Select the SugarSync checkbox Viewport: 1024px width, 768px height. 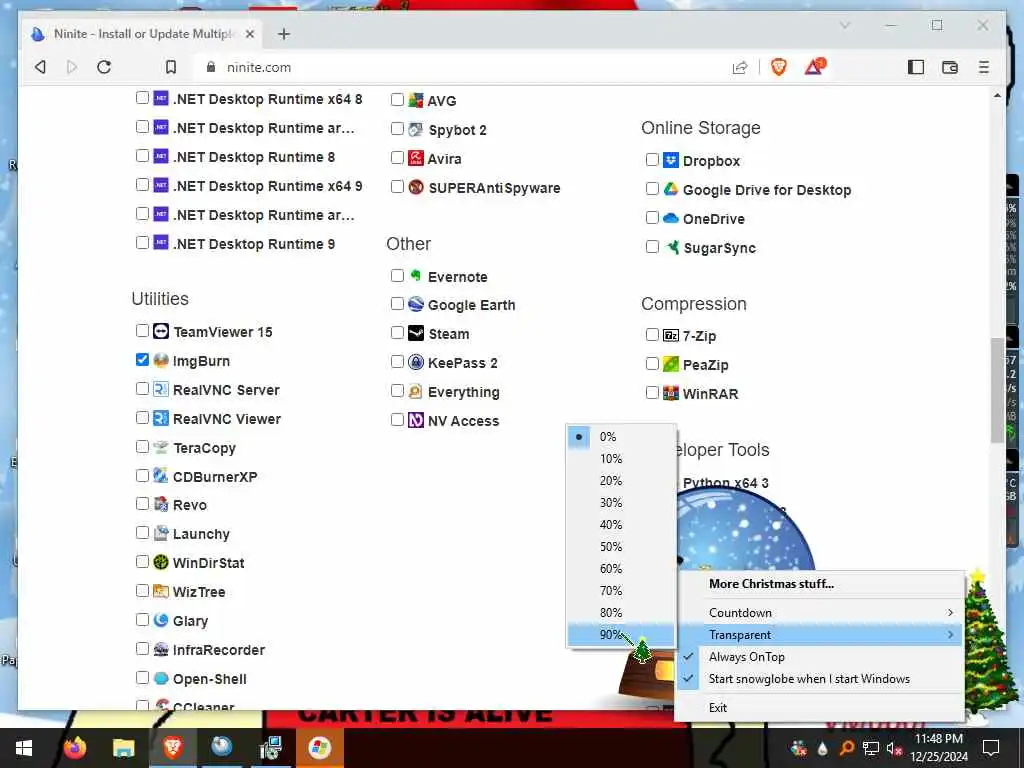[x=652, y=247]
